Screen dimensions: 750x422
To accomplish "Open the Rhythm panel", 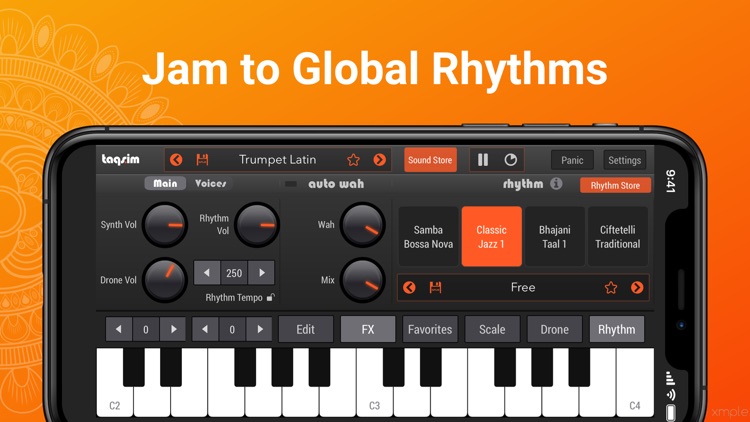I will tap(617, 329).
